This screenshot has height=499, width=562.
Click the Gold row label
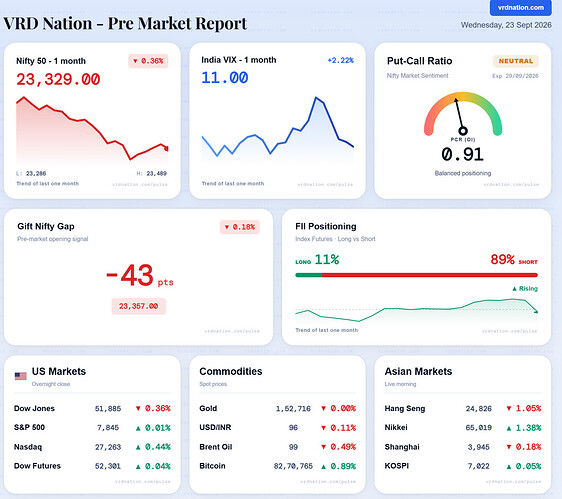pyautogui.click(x=208, y=408)
